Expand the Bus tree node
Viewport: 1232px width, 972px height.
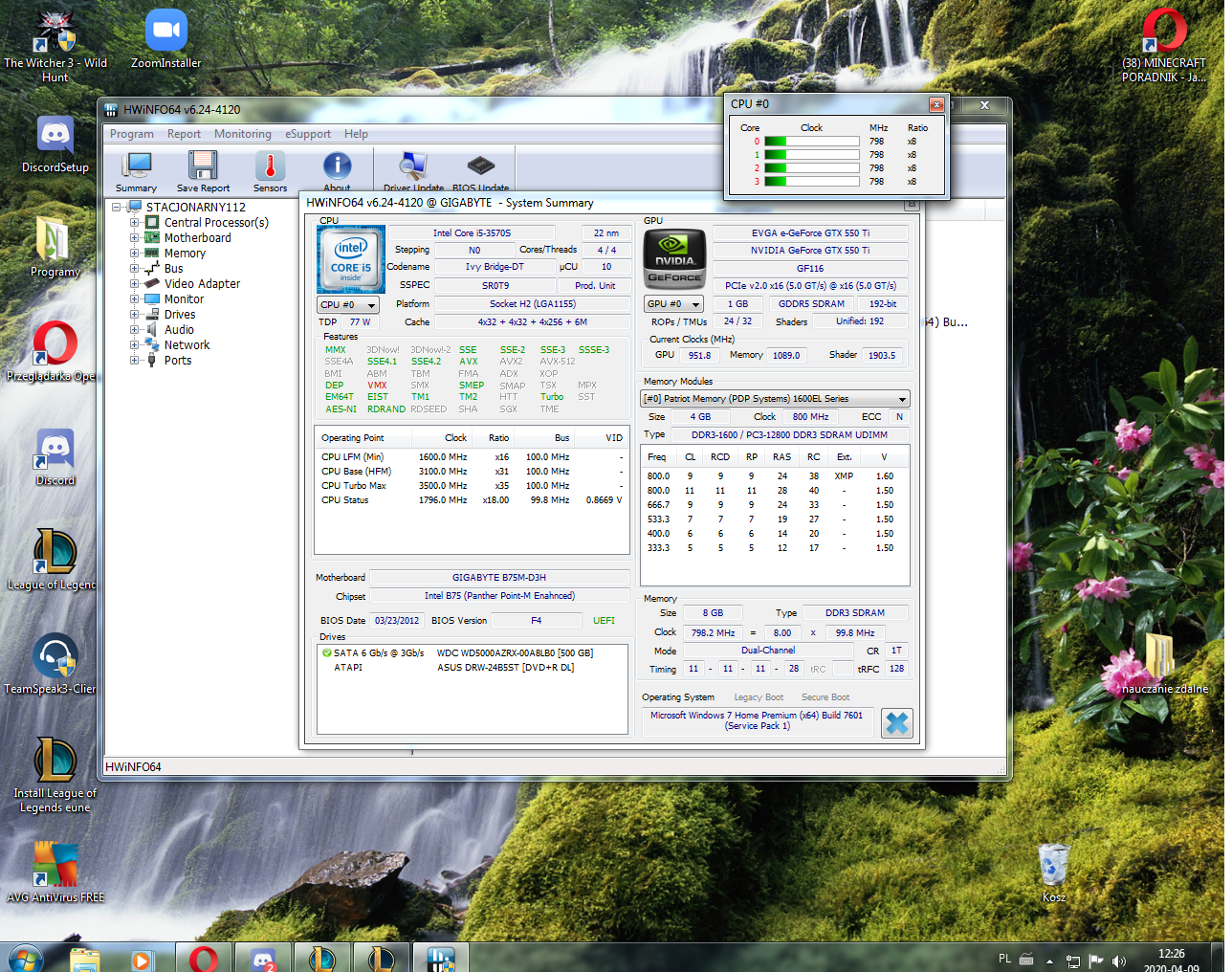(x=135, y=268)
